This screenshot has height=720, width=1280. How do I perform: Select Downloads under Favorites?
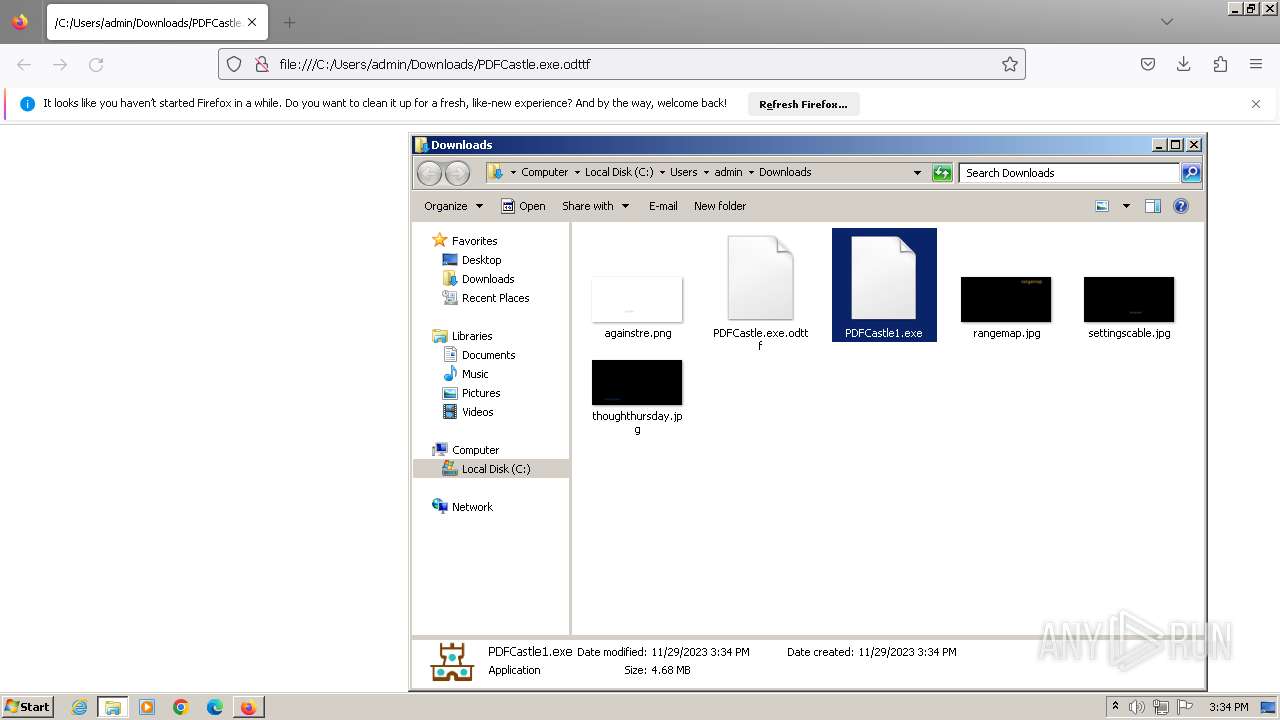click(x=488, y=279)
